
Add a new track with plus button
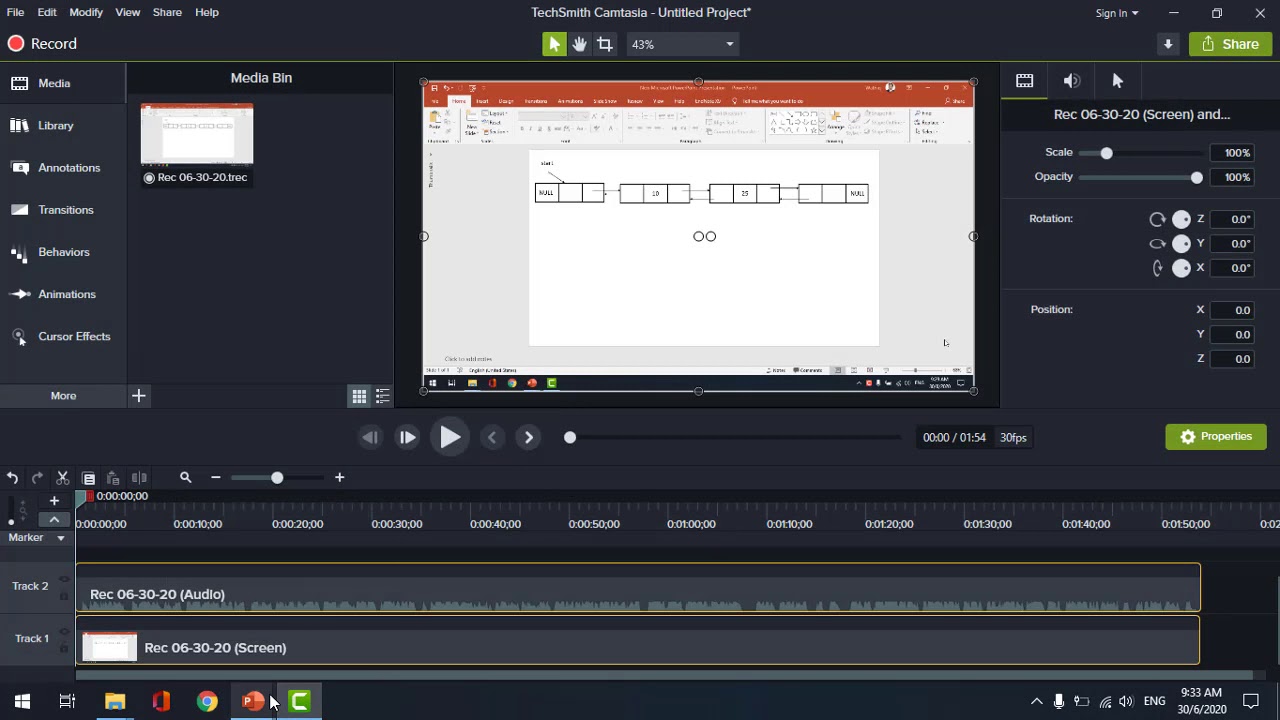coord(54,500)
